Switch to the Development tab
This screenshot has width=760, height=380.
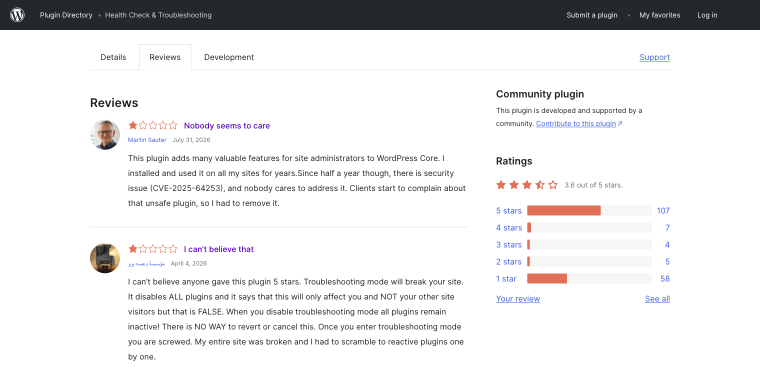(229, 57)
